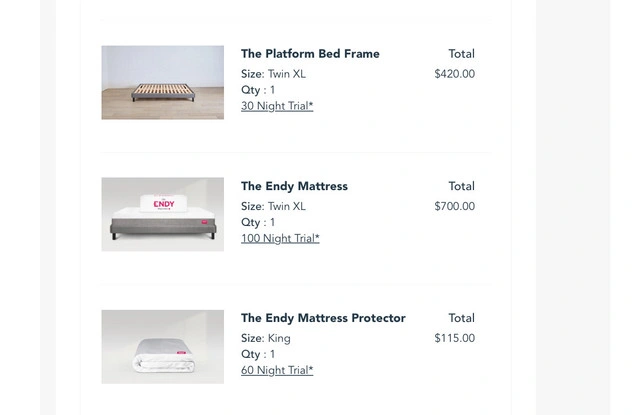This screenshot has width=640, height=415.
Task: Click the Endy Mattress product image
Action: 162,214
